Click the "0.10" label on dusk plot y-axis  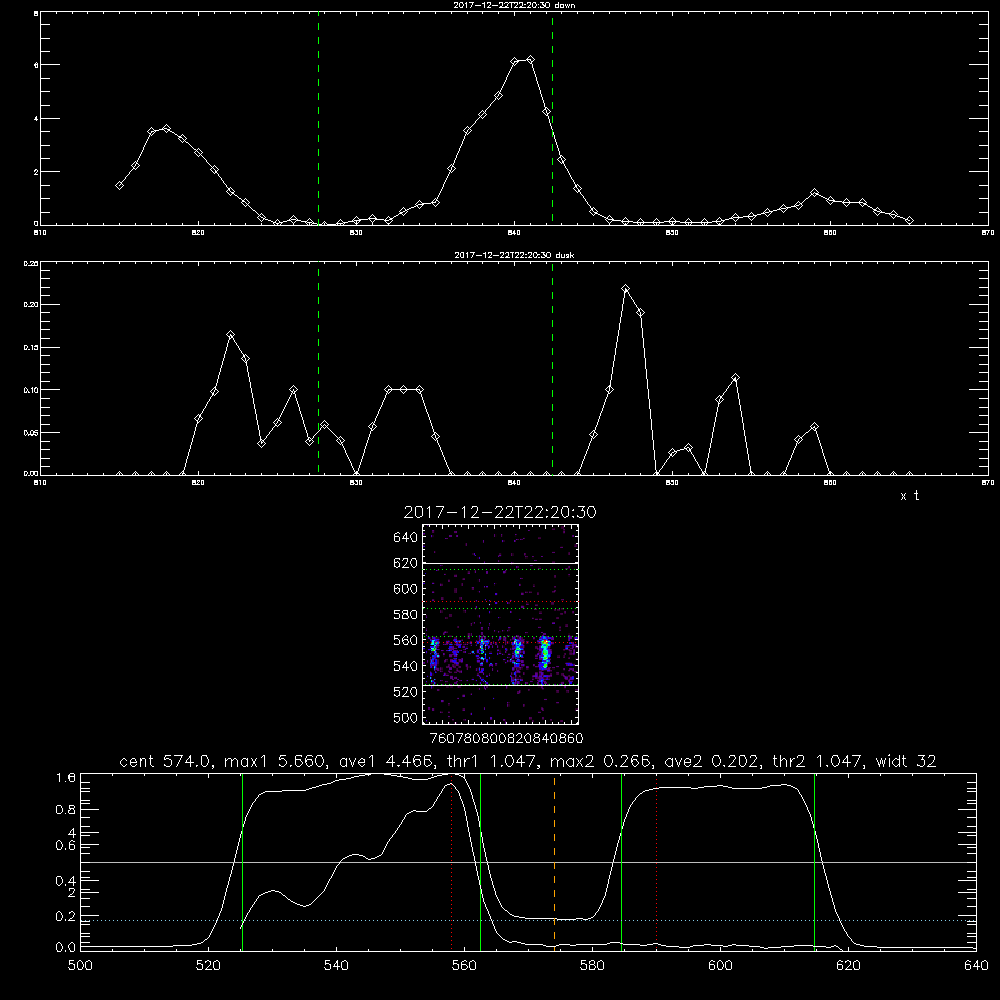(x=31, y=390)
